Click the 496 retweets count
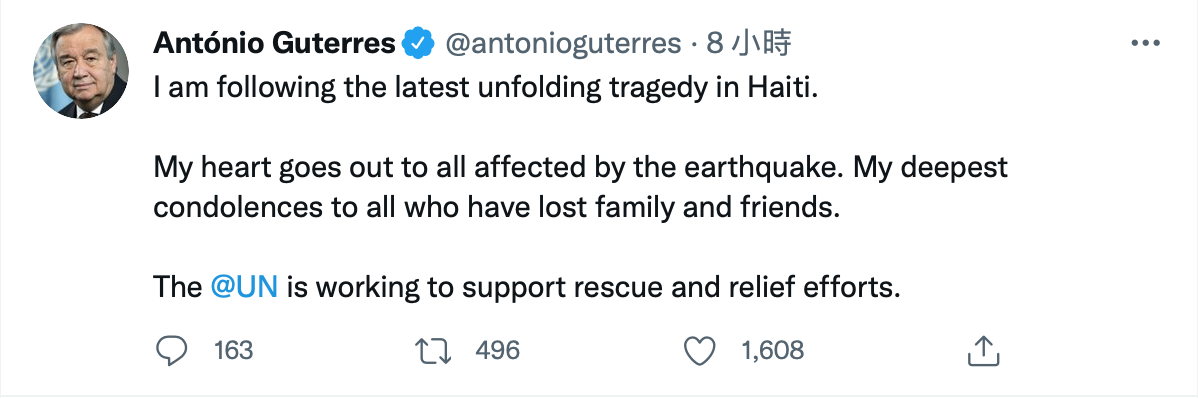 point(497,351)
